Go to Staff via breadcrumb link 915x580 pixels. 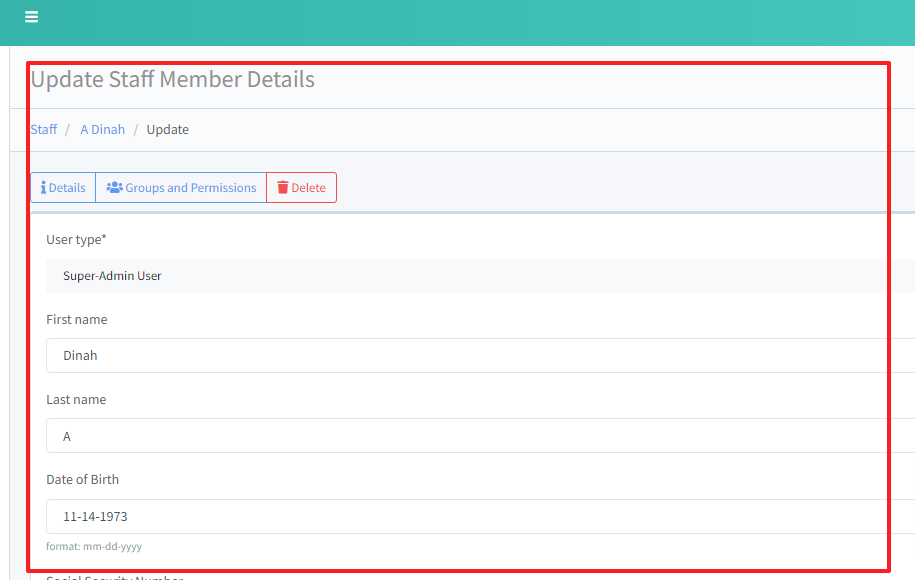44,129
